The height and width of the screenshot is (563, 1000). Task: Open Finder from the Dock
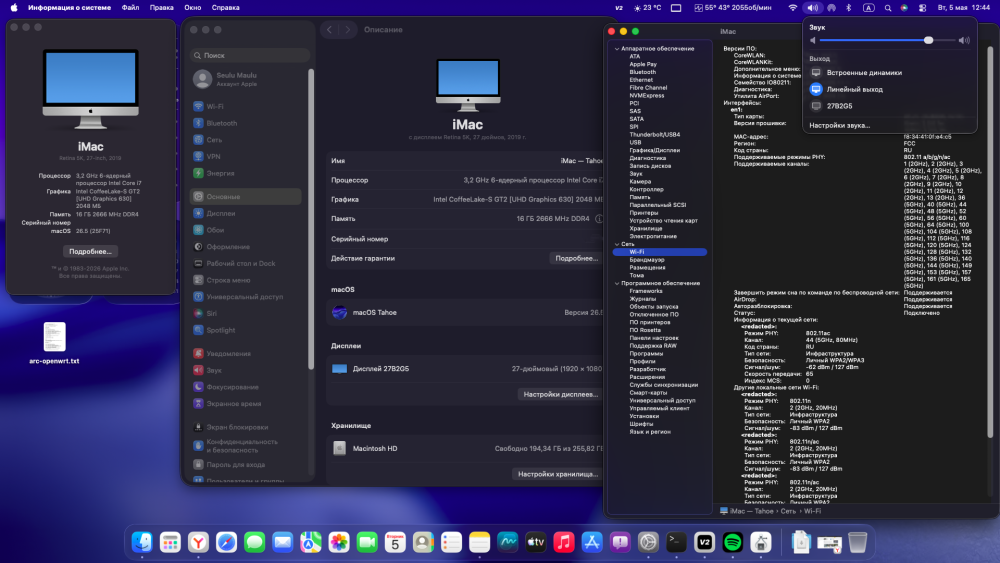point(142,542)
